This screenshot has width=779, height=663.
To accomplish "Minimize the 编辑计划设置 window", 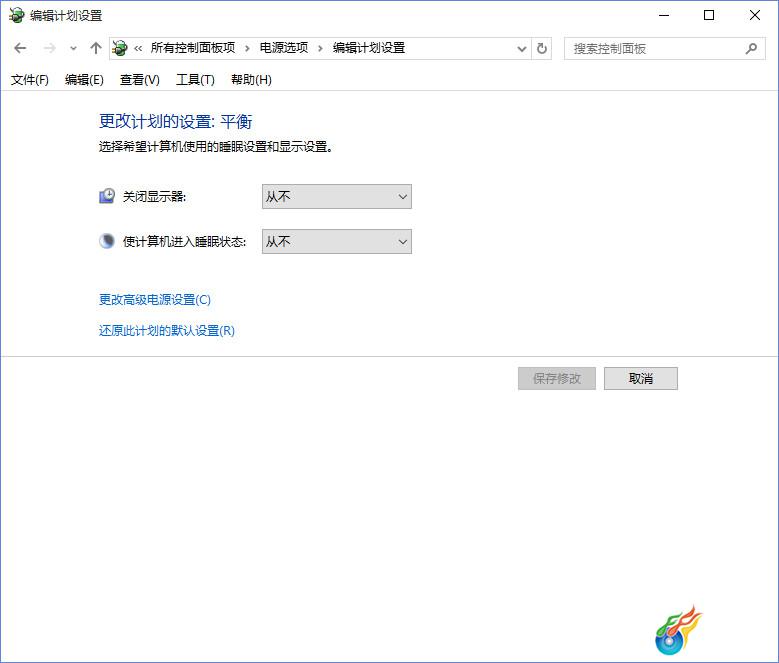I will (664, 15).
